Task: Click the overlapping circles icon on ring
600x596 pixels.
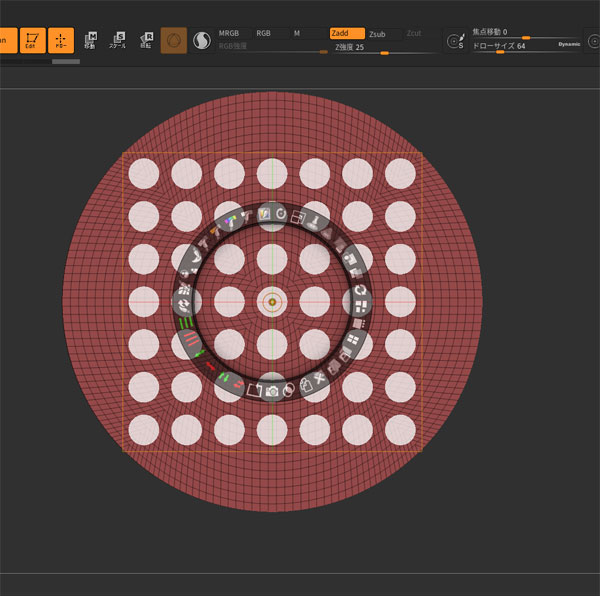Action: [289, 390]
